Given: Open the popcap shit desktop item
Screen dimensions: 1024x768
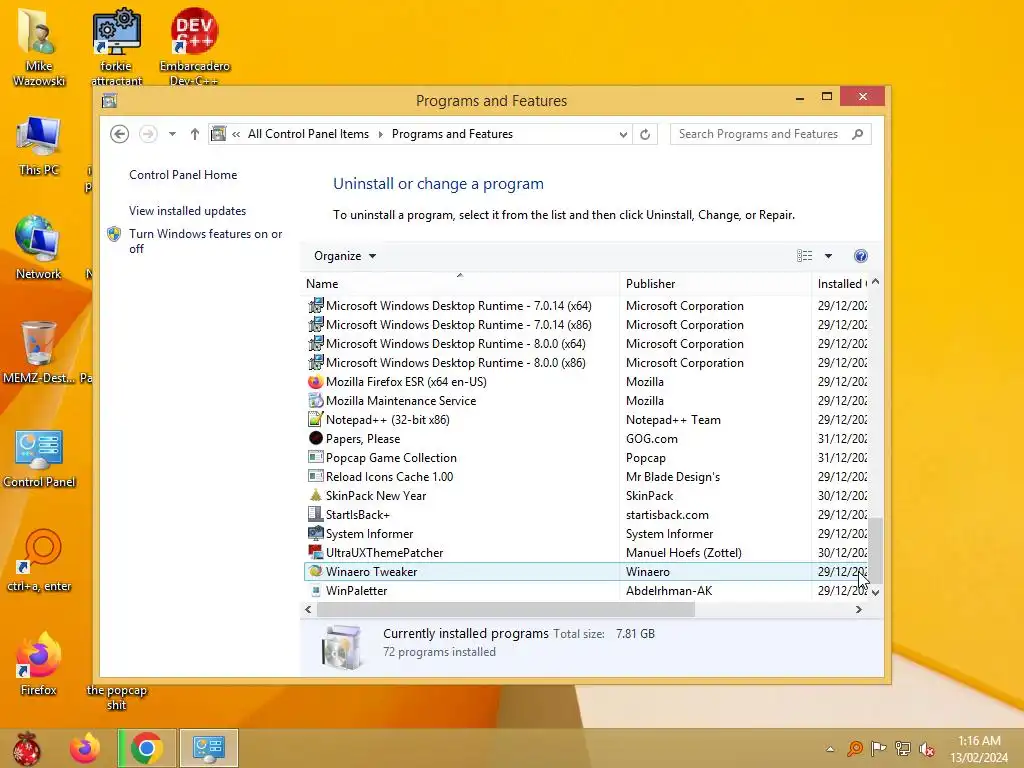Looking at the screenshot, I should (116, 697).
